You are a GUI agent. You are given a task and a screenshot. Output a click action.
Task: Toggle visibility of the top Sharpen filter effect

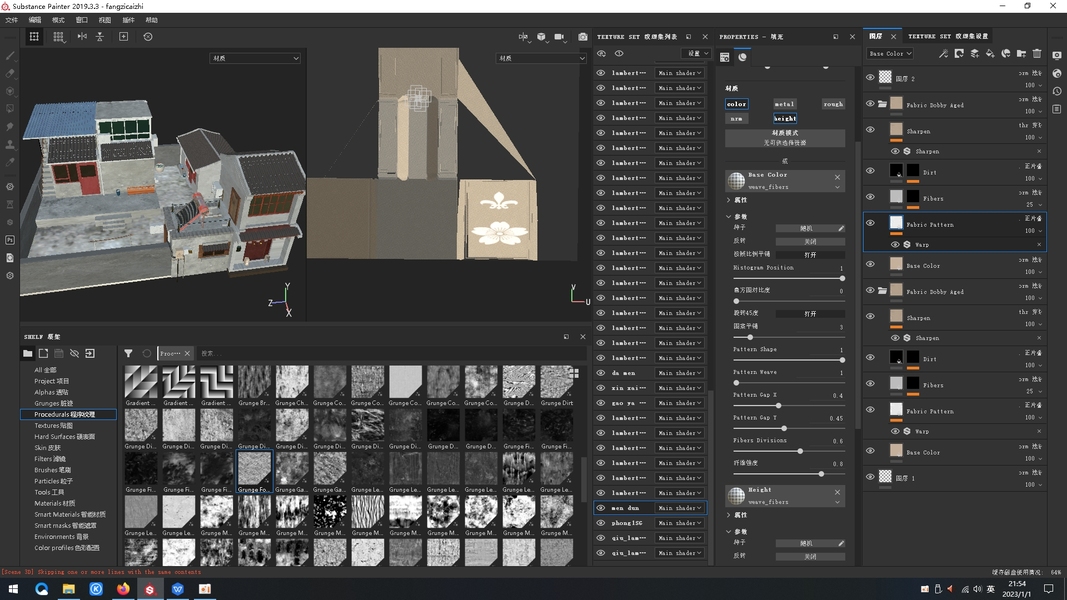pos(895,151)
